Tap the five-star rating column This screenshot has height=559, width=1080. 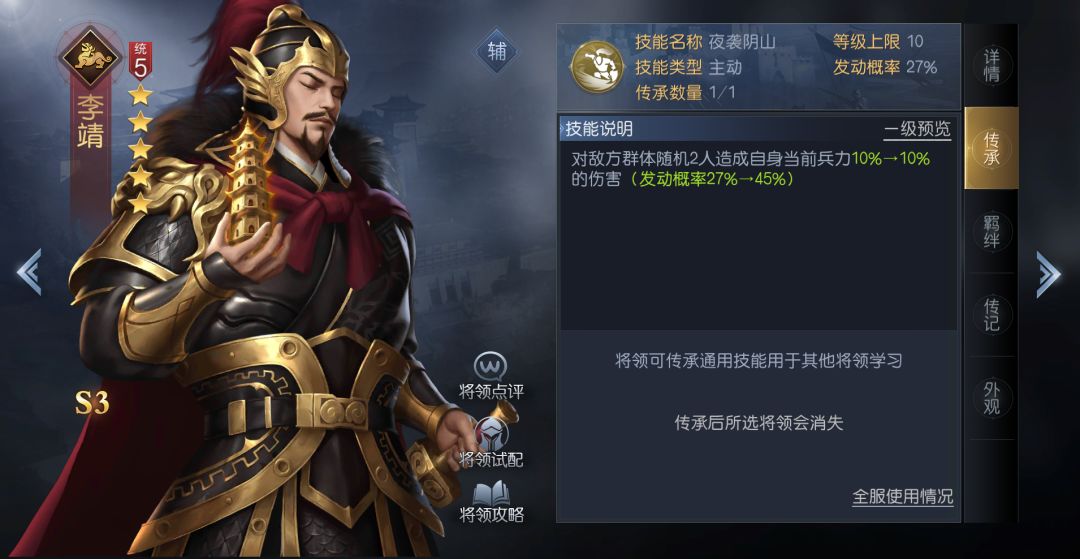140,148
